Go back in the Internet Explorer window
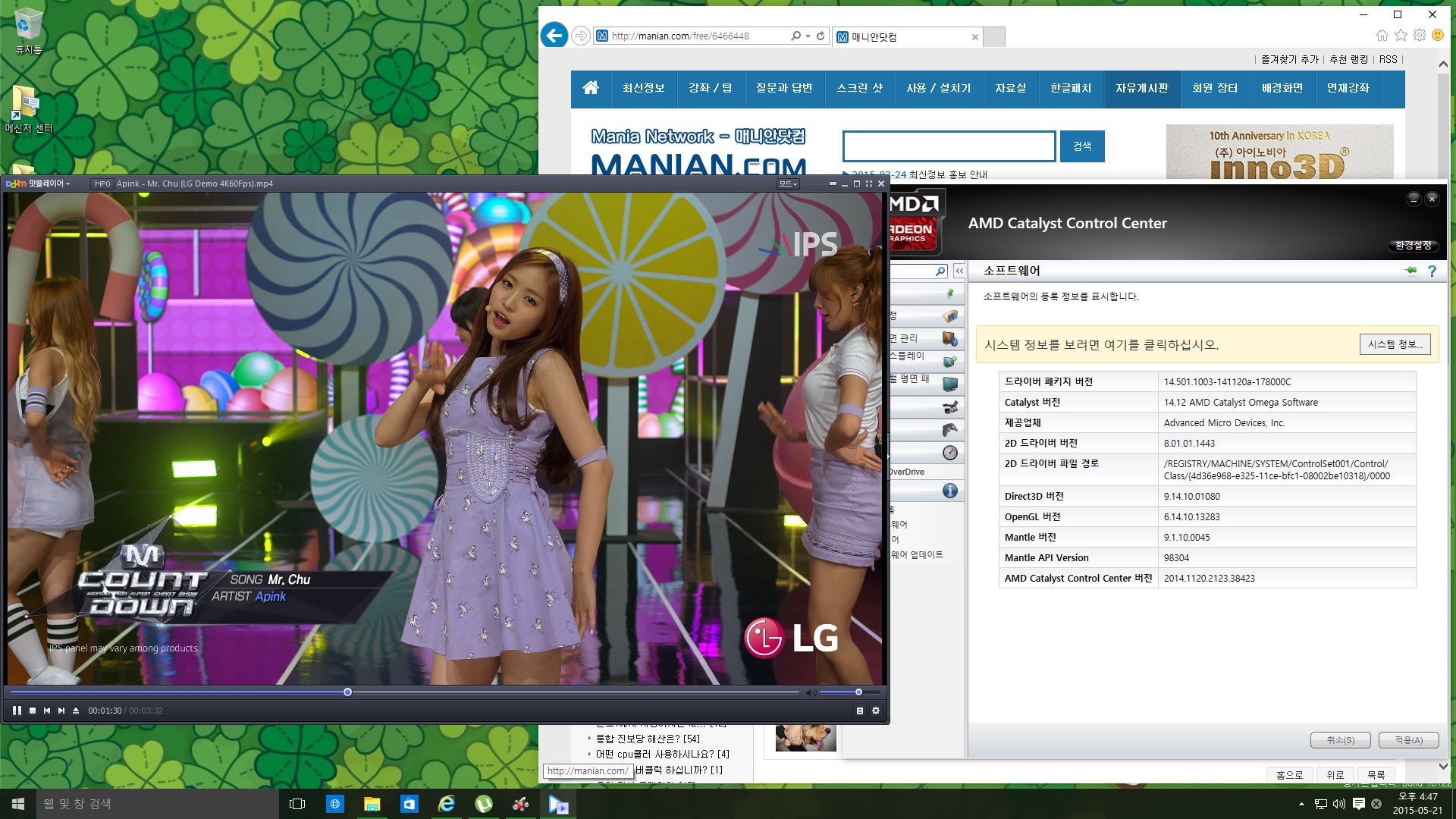This screenshot has height=819, width=1456. click(x=554, y=35)
